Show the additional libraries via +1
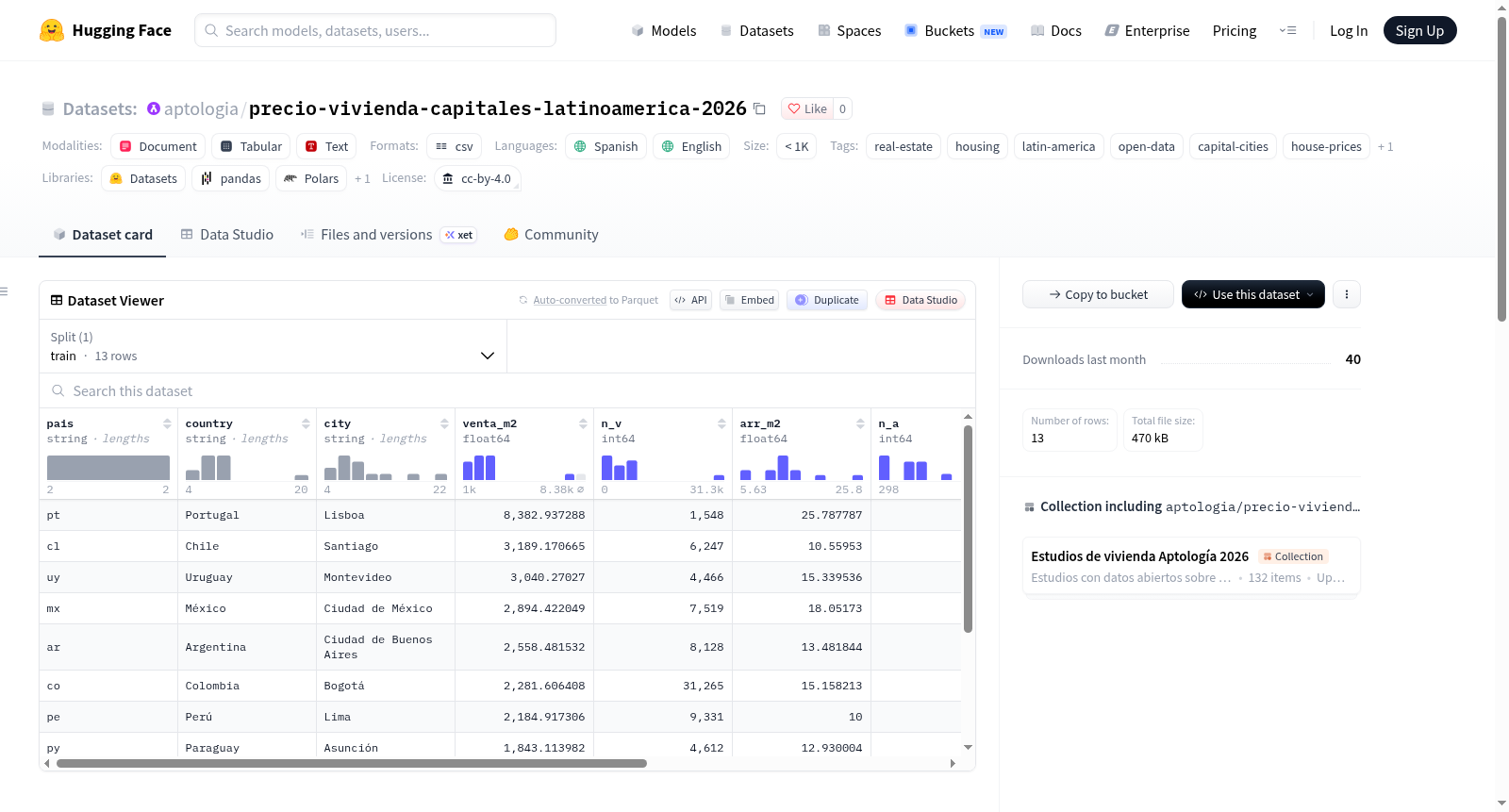 tap(362, 178)
